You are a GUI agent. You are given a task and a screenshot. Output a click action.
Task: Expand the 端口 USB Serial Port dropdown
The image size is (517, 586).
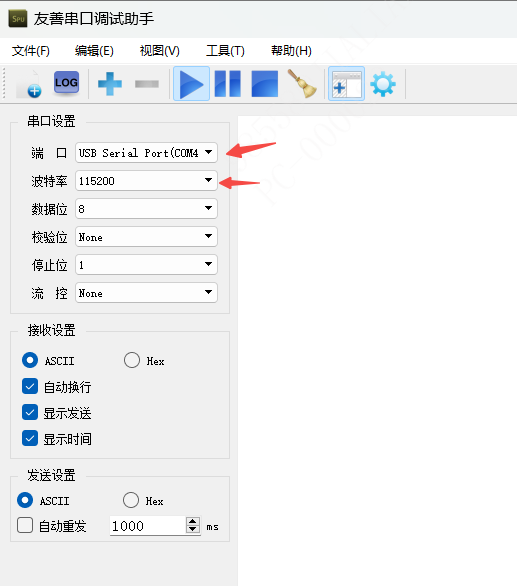146,152
